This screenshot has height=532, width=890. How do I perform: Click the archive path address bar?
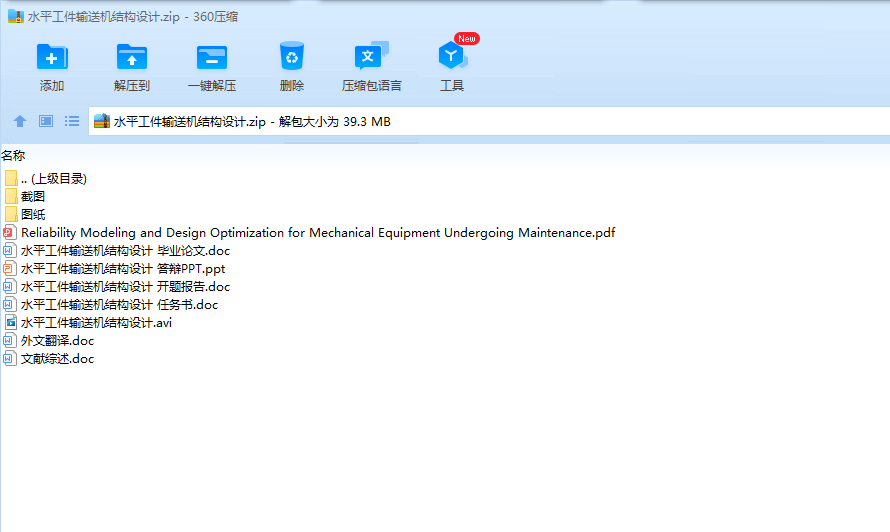(x=489, y=121)
